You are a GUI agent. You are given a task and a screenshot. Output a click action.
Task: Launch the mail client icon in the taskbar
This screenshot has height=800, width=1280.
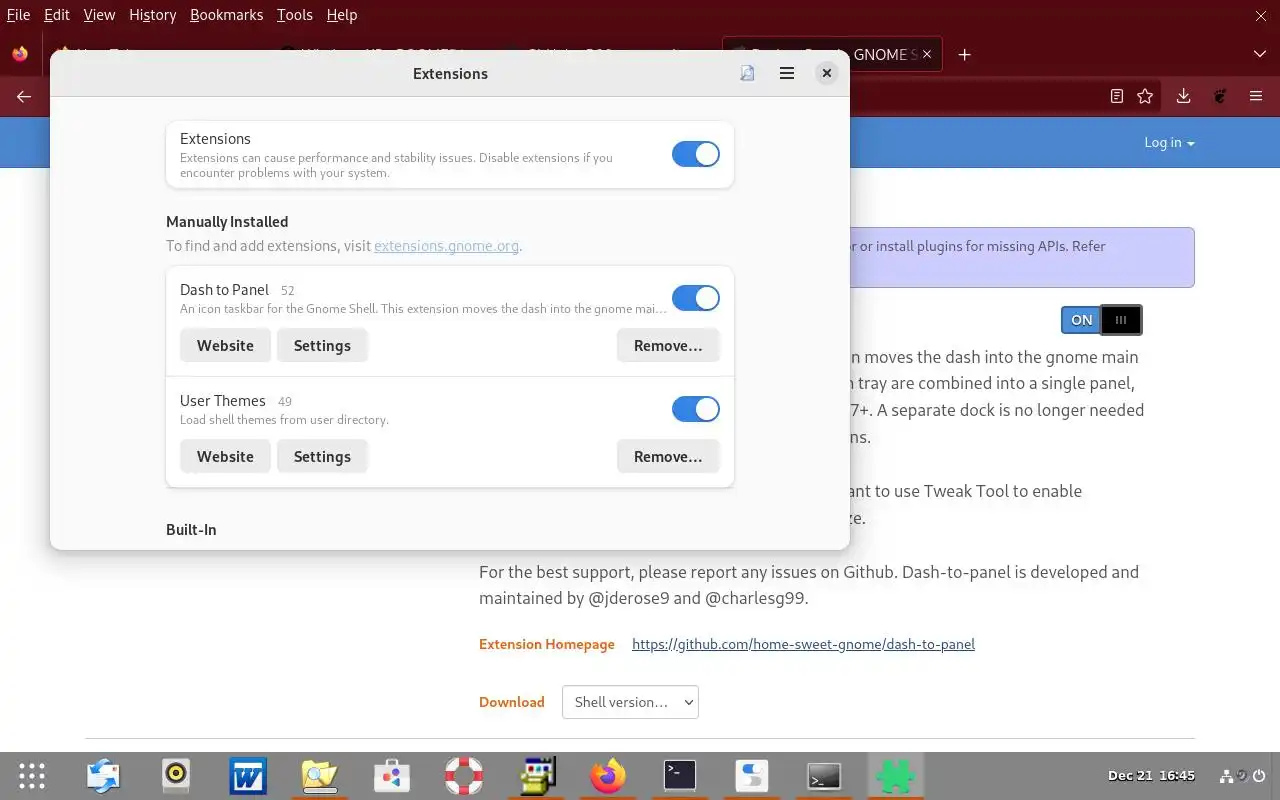(104, 776)
